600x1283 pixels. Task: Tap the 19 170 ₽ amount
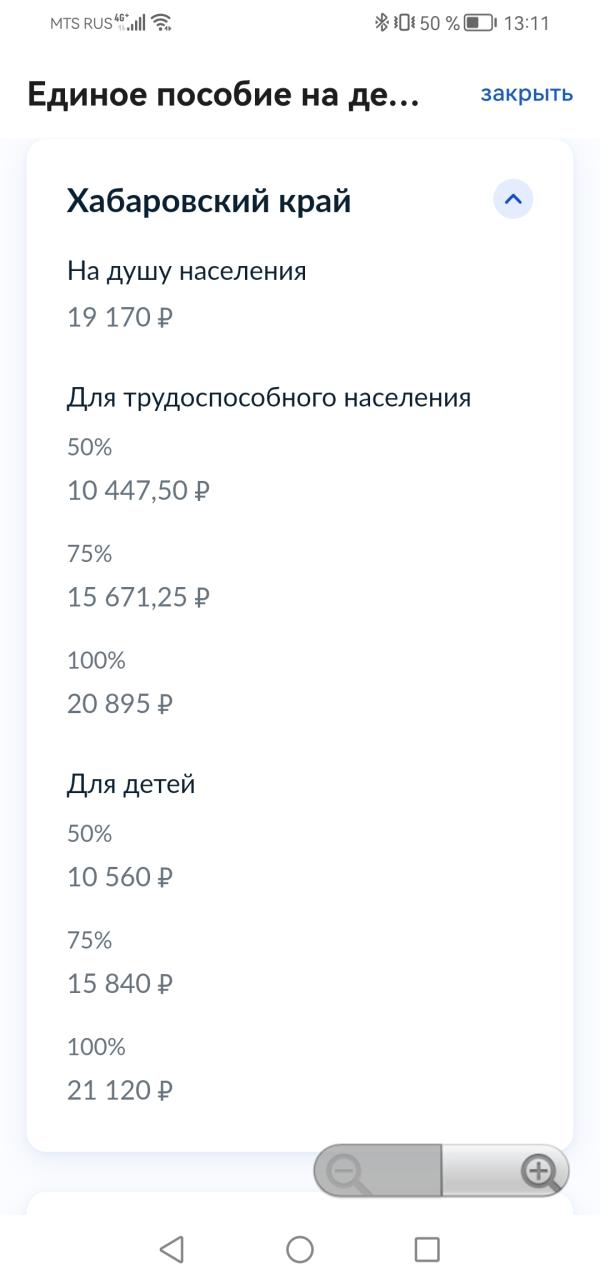click(120, 318)
